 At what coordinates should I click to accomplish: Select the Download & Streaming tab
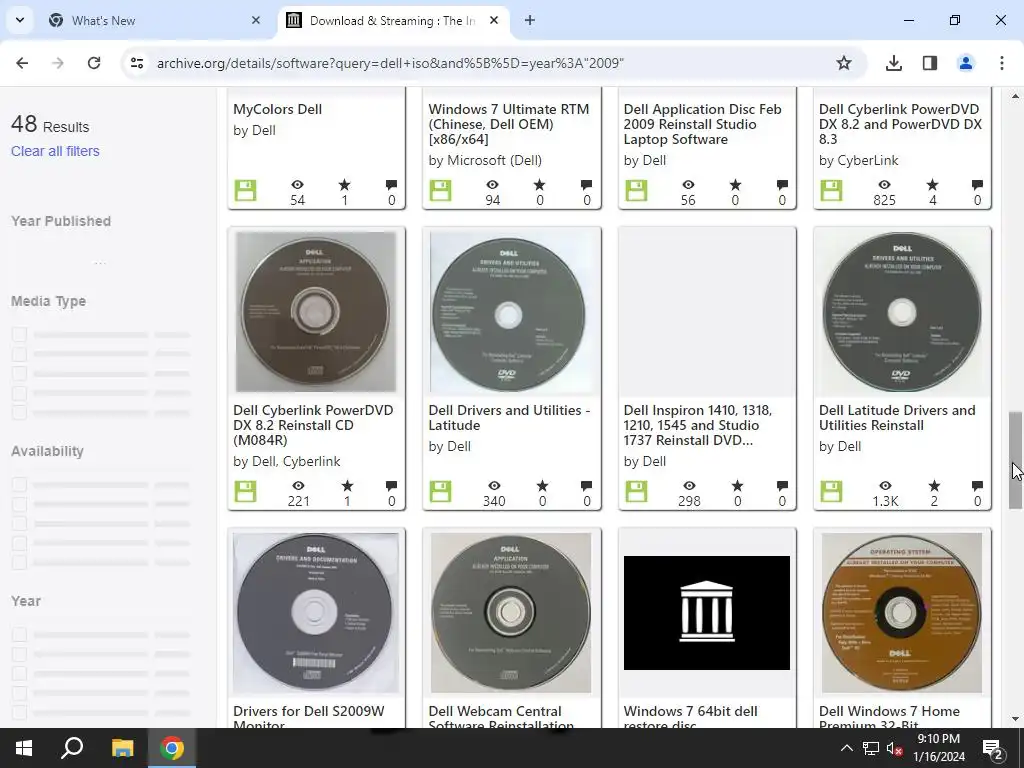[392, 20]
